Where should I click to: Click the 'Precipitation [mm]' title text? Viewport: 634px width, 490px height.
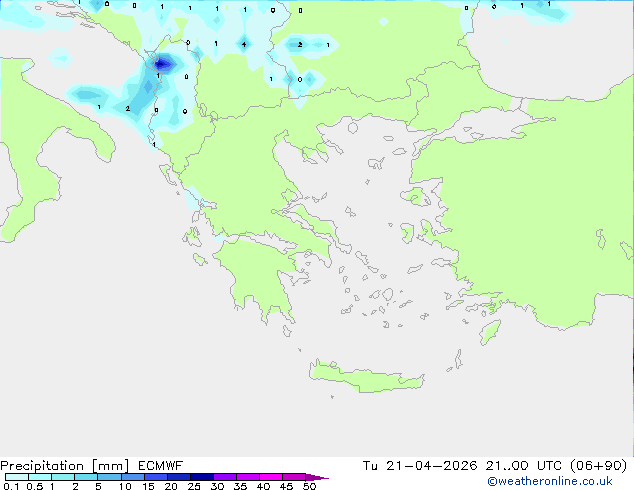click(64, 466)
